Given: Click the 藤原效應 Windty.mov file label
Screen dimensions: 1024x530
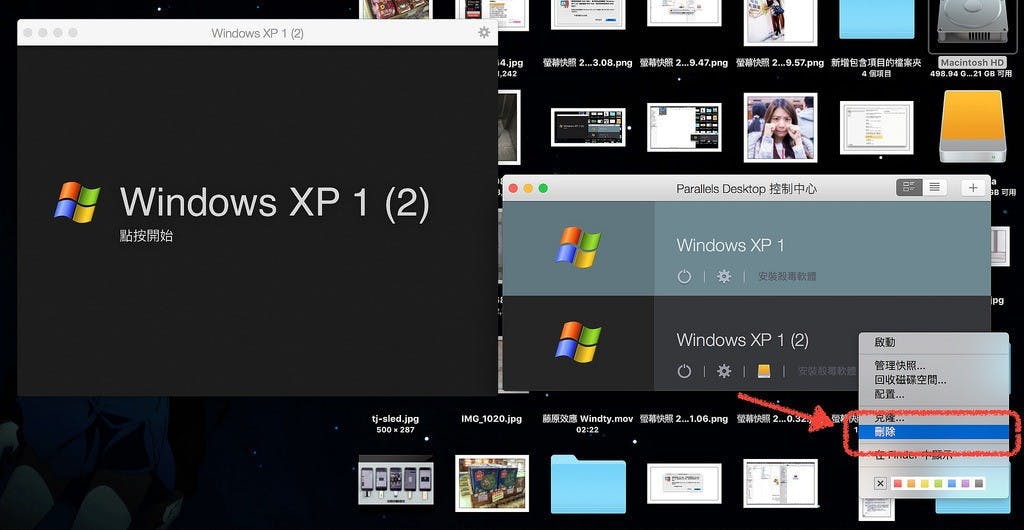Looking at the screenshot, I should (x=588, y=419).
